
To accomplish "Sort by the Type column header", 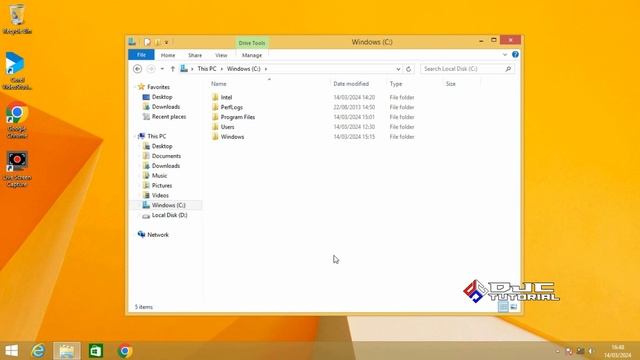I will 396,84.
